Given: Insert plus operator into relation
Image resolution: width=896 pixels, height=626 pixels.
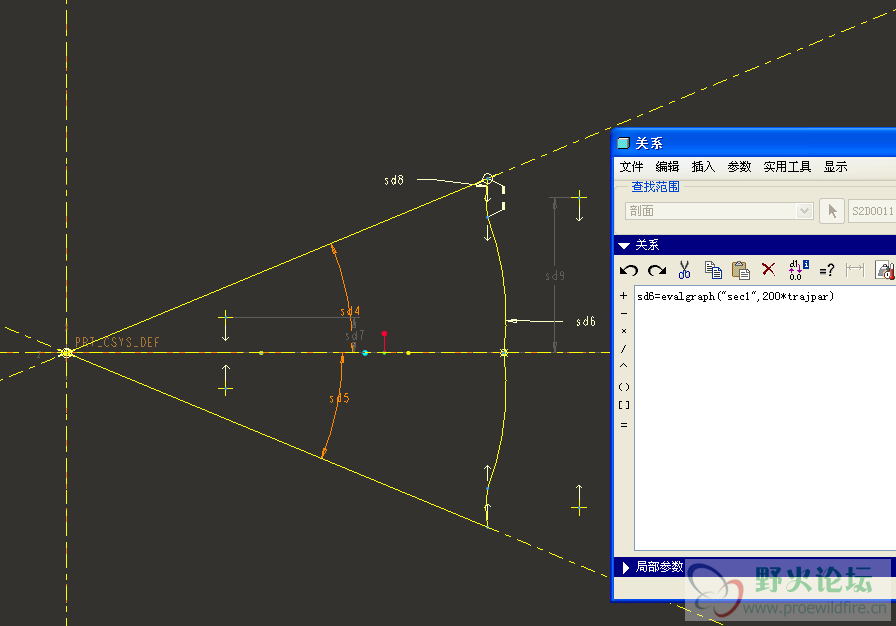Looking at the screenshot, I should (x=623, y=296).
